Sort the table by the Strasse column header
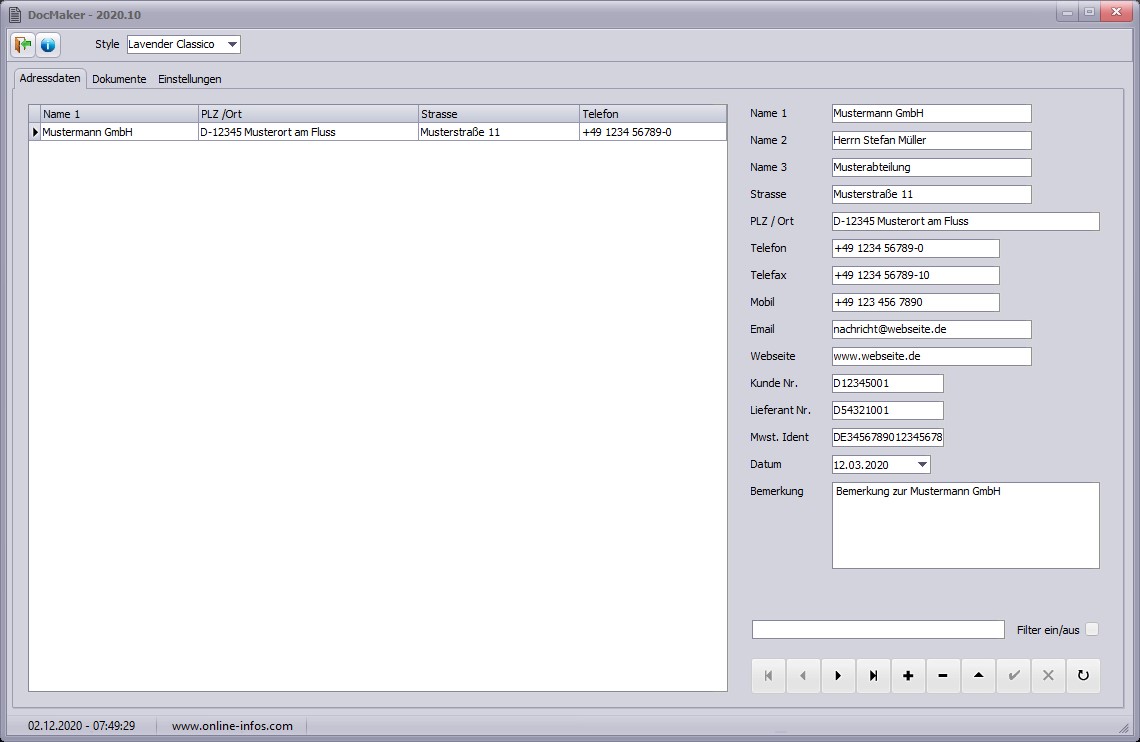The image size is (1140, 742). tap(498, 114)
